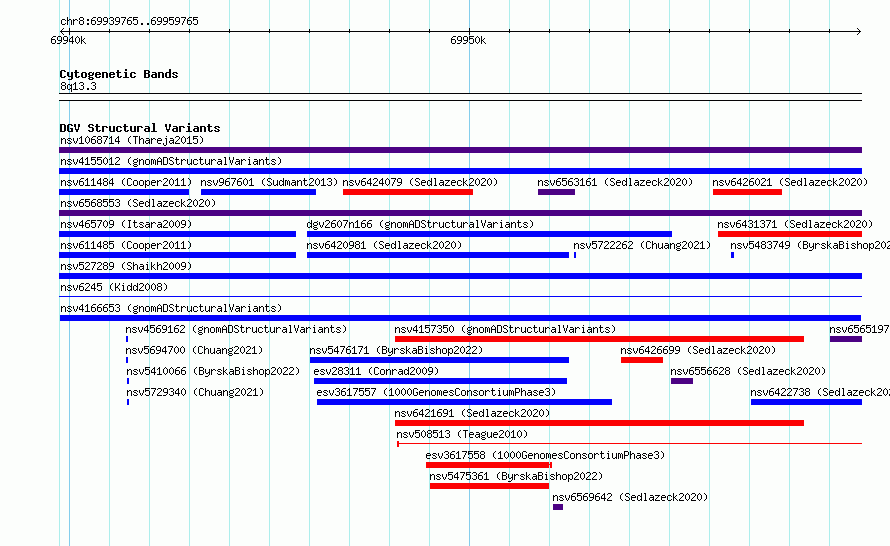Image resolution: width=890 pixels, height=546 pixels.
Task: Open the nsv5694700 (Chuang2021) label
Action: click(x=195, y=350)
